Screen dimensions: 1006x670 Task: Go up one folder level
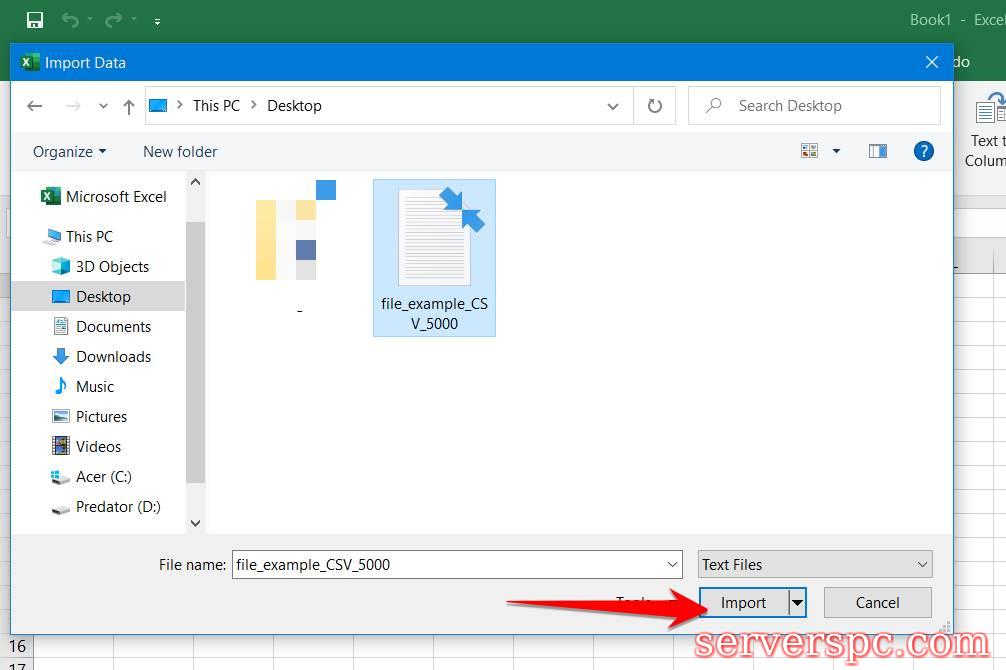(x=128, y=106)
